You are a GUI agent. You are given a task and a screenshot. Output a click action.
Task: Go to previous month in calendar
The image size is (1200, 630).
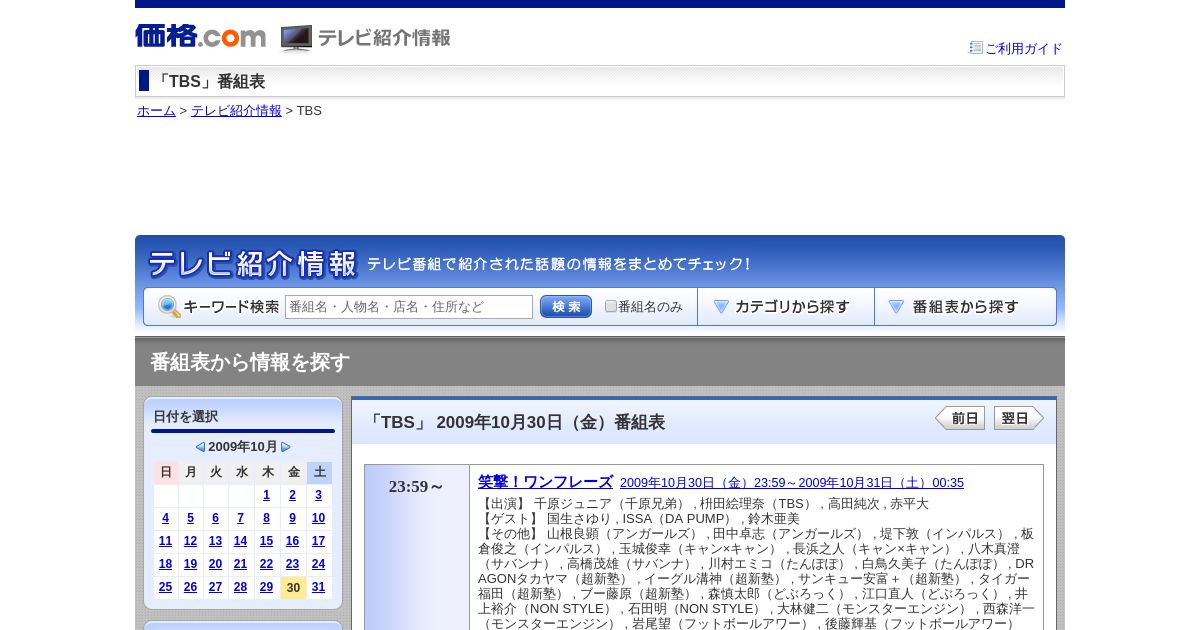[x=200, y=447]
